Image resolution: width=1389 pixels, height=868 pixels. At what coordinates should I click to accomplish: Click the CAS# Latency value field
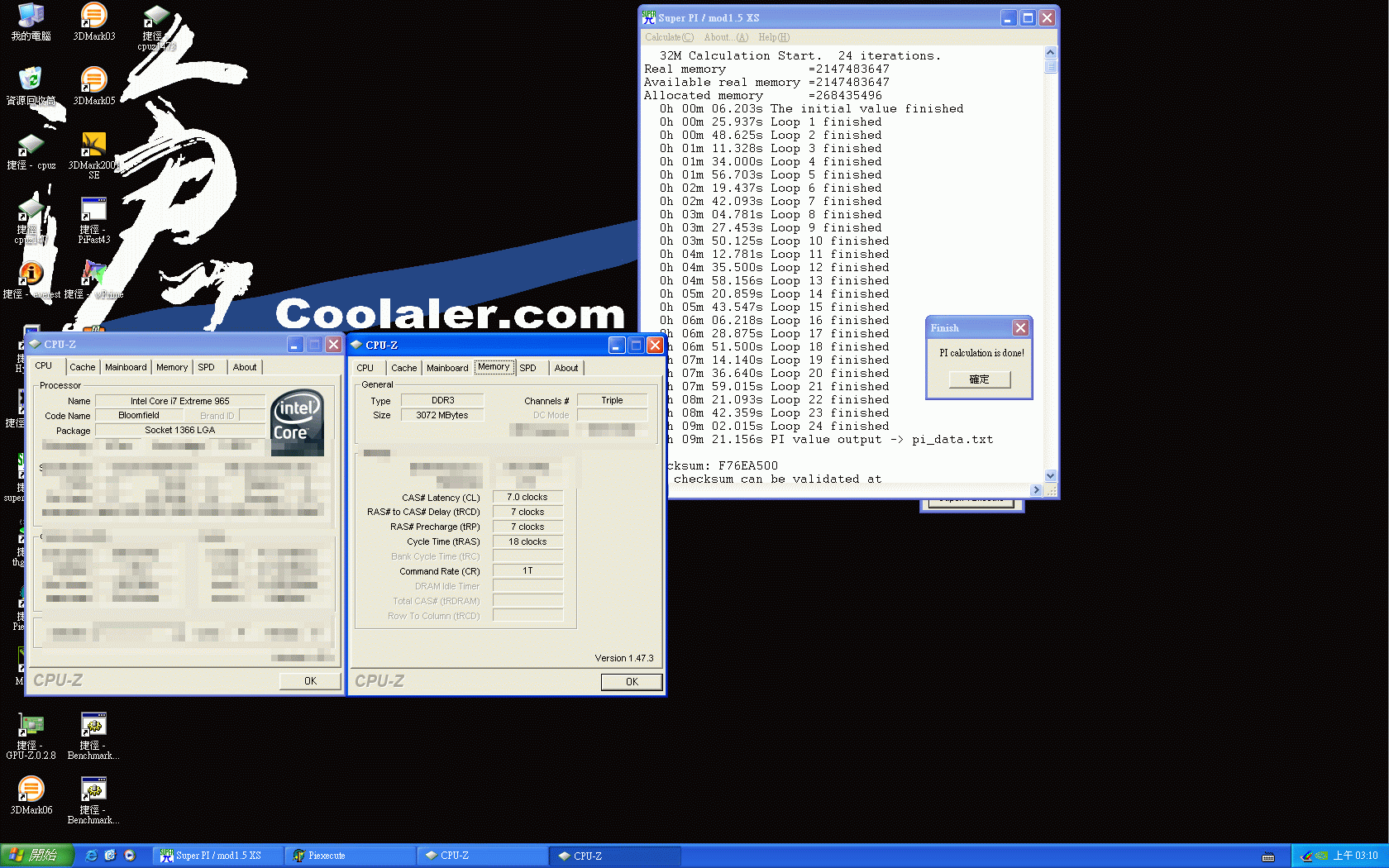tap(527, 497)
